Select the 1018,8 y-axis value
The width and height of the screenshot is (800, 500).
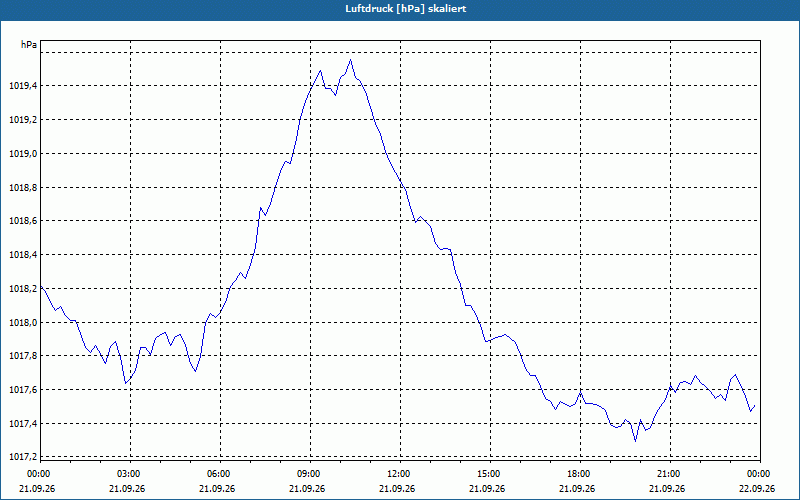23,188
